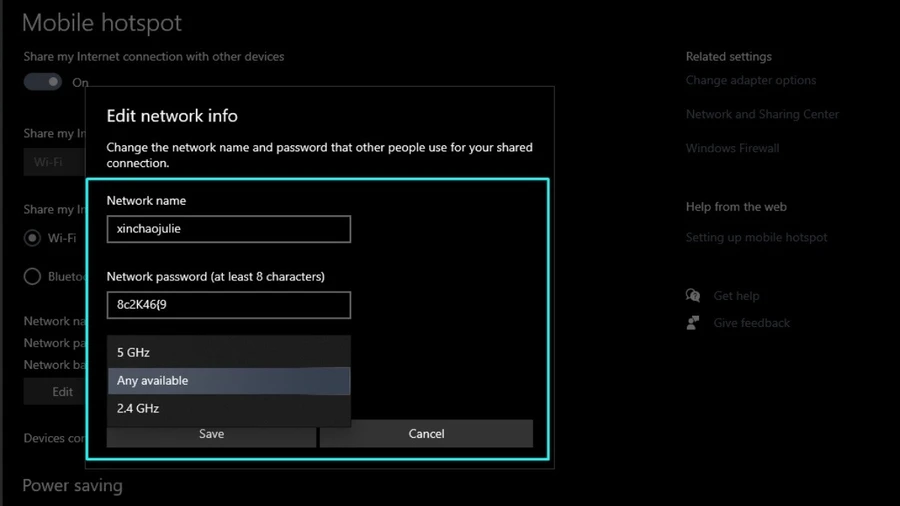Select the Bluetooth radio button

click(x=32, y=277)
